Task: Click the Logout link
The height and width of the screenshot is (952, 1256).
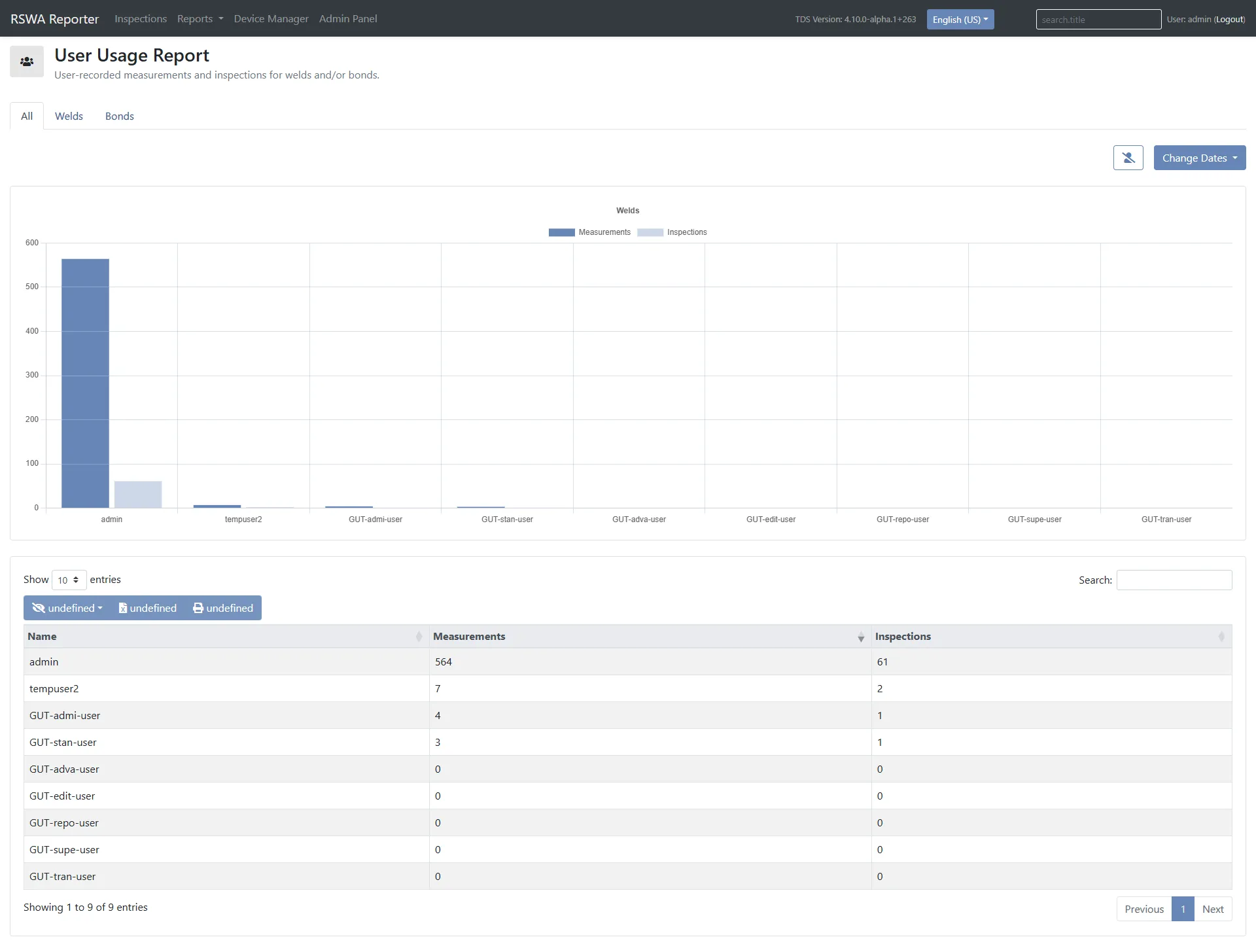Action: [1229, 19]
